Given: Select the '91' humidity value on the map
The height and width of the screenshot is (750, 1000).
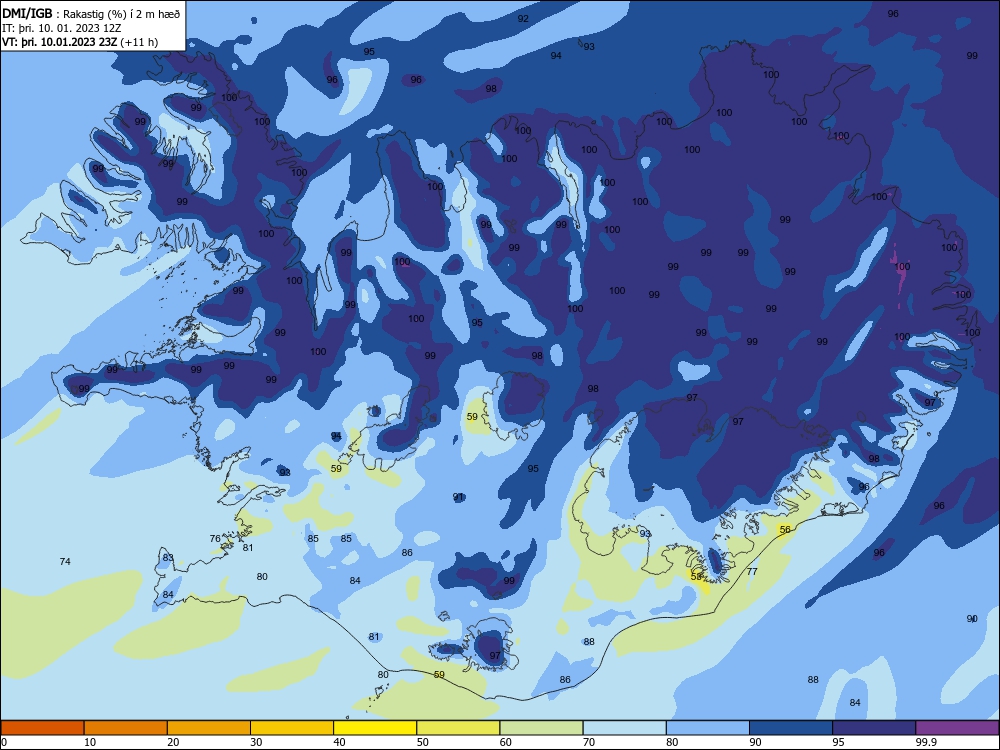Looking at the screenshot, I should click(458, 497).
